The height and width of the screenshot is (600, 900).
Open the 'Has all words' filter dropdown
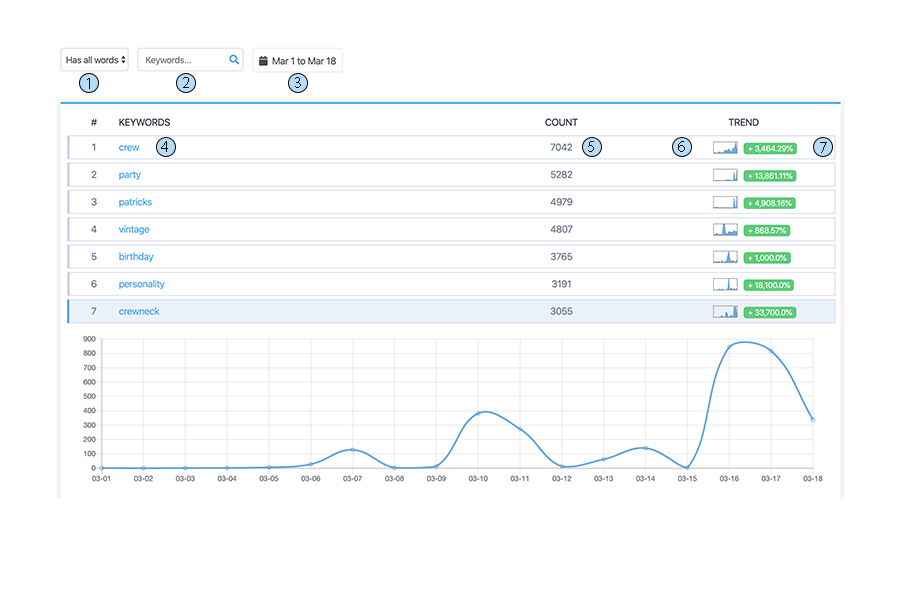94,59
